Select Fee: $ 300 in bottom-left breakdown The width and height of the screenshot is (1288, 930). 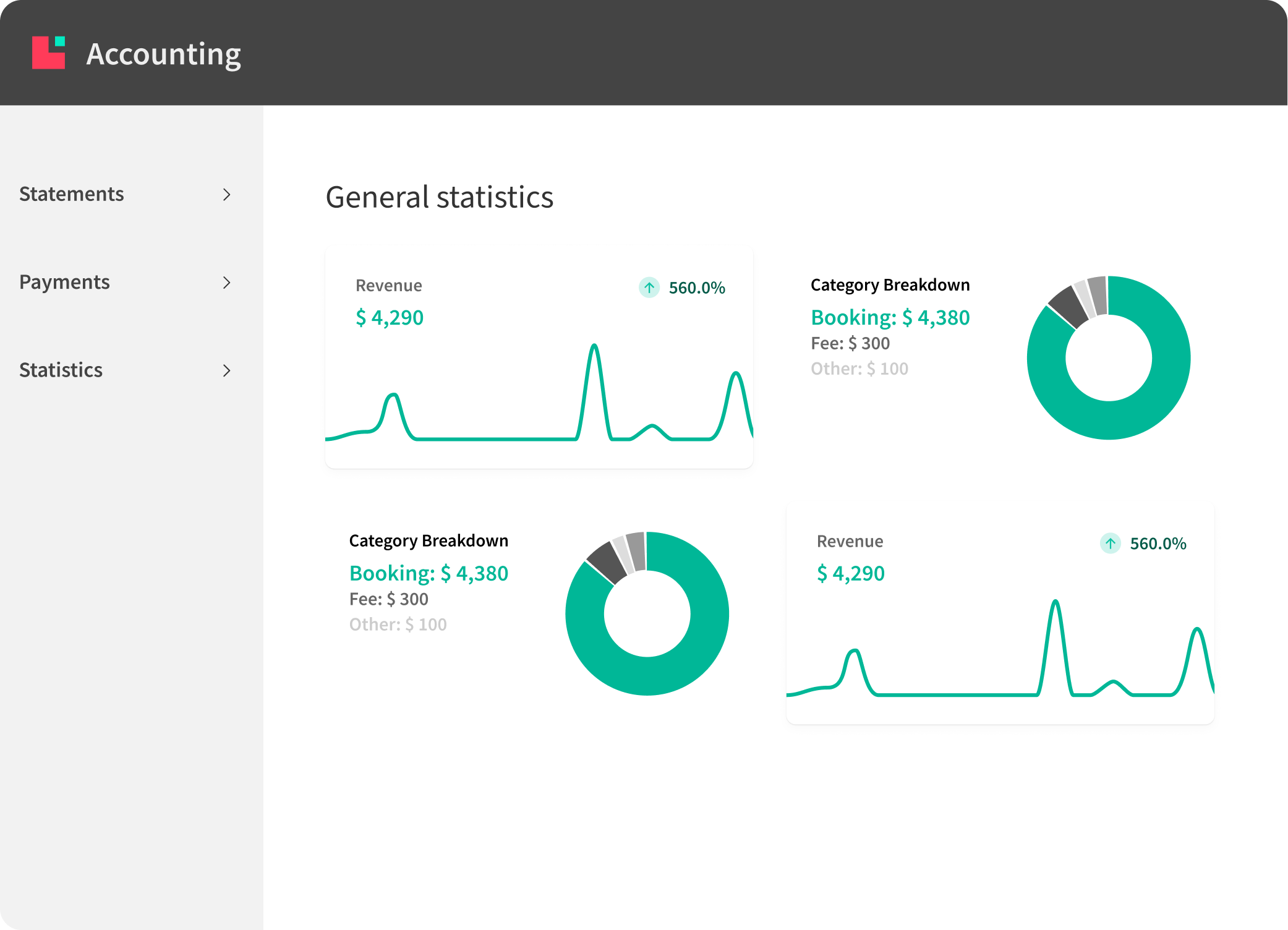(389, 599)
